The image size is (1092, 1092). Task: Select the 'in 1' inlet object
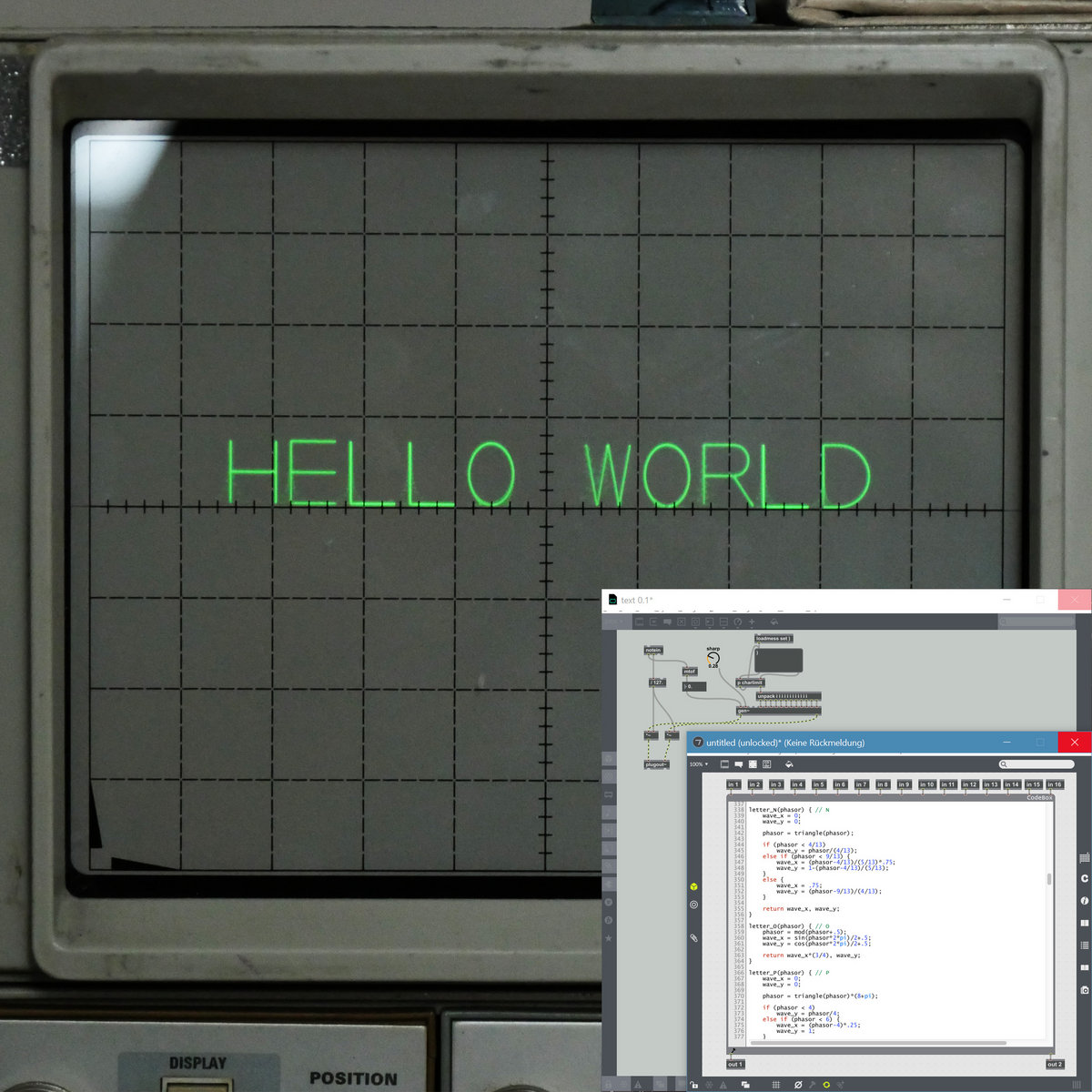(733, 784)
